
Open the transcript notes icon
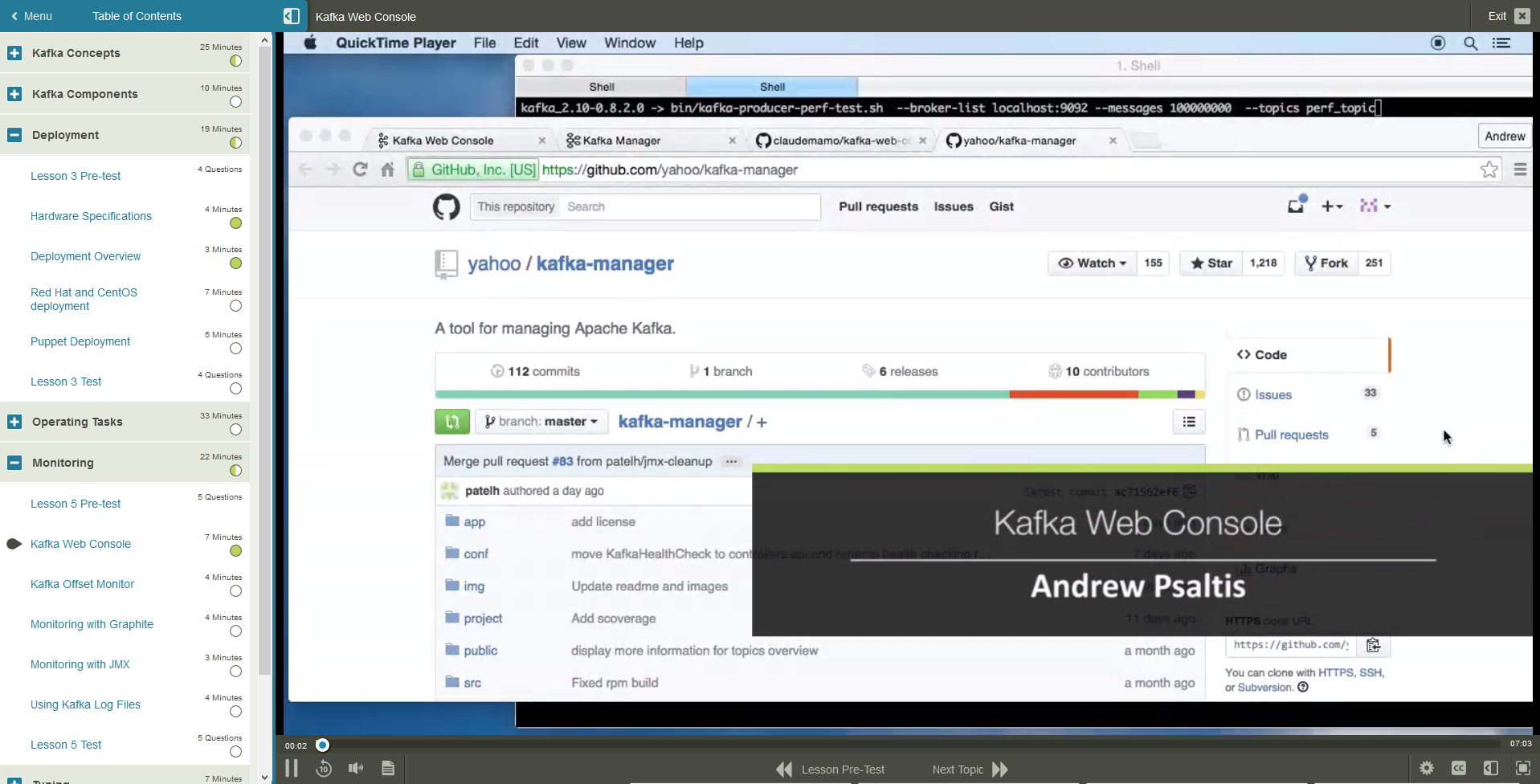coord(388,769)
